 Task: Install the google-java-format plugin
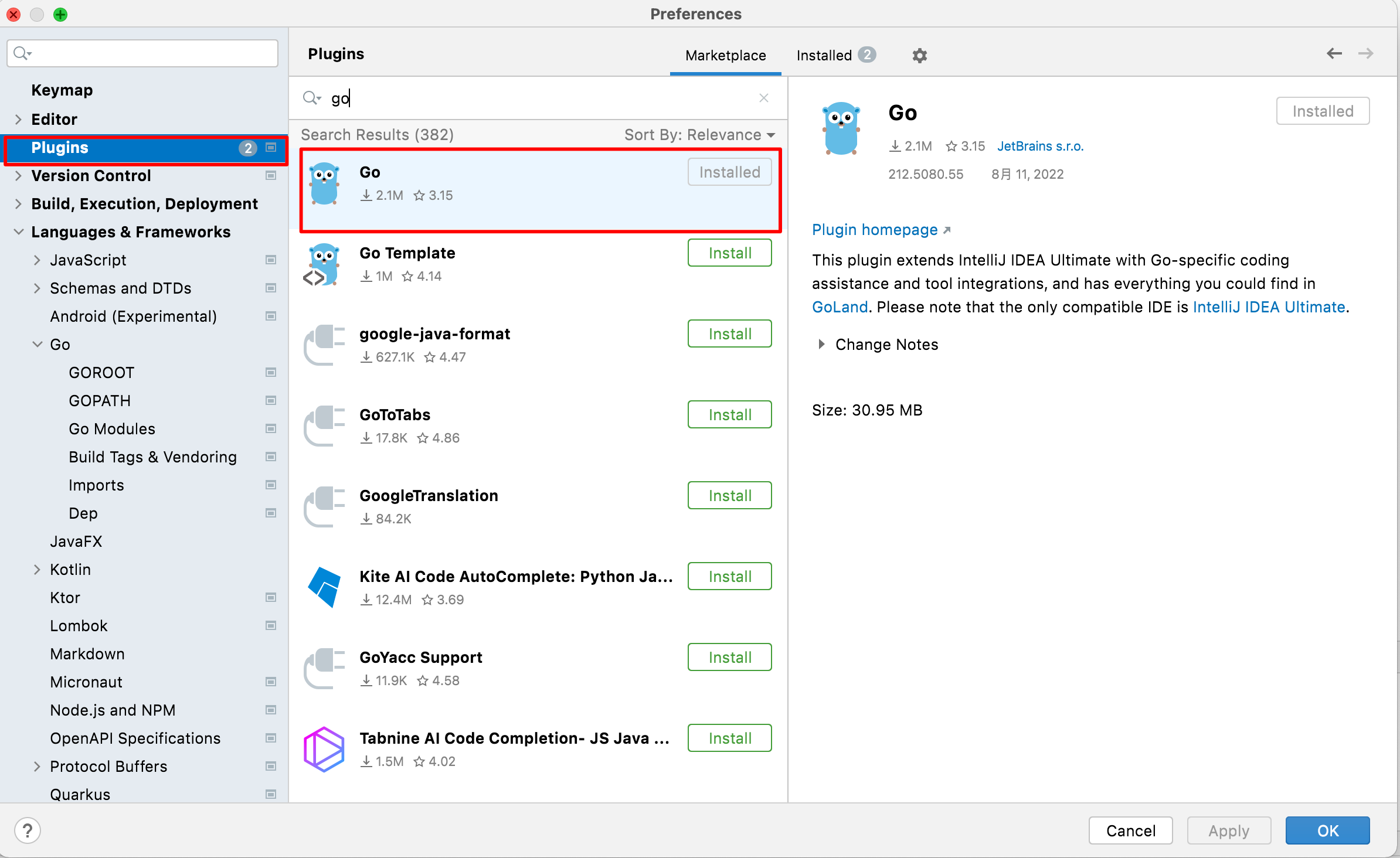tap(729, 334)
